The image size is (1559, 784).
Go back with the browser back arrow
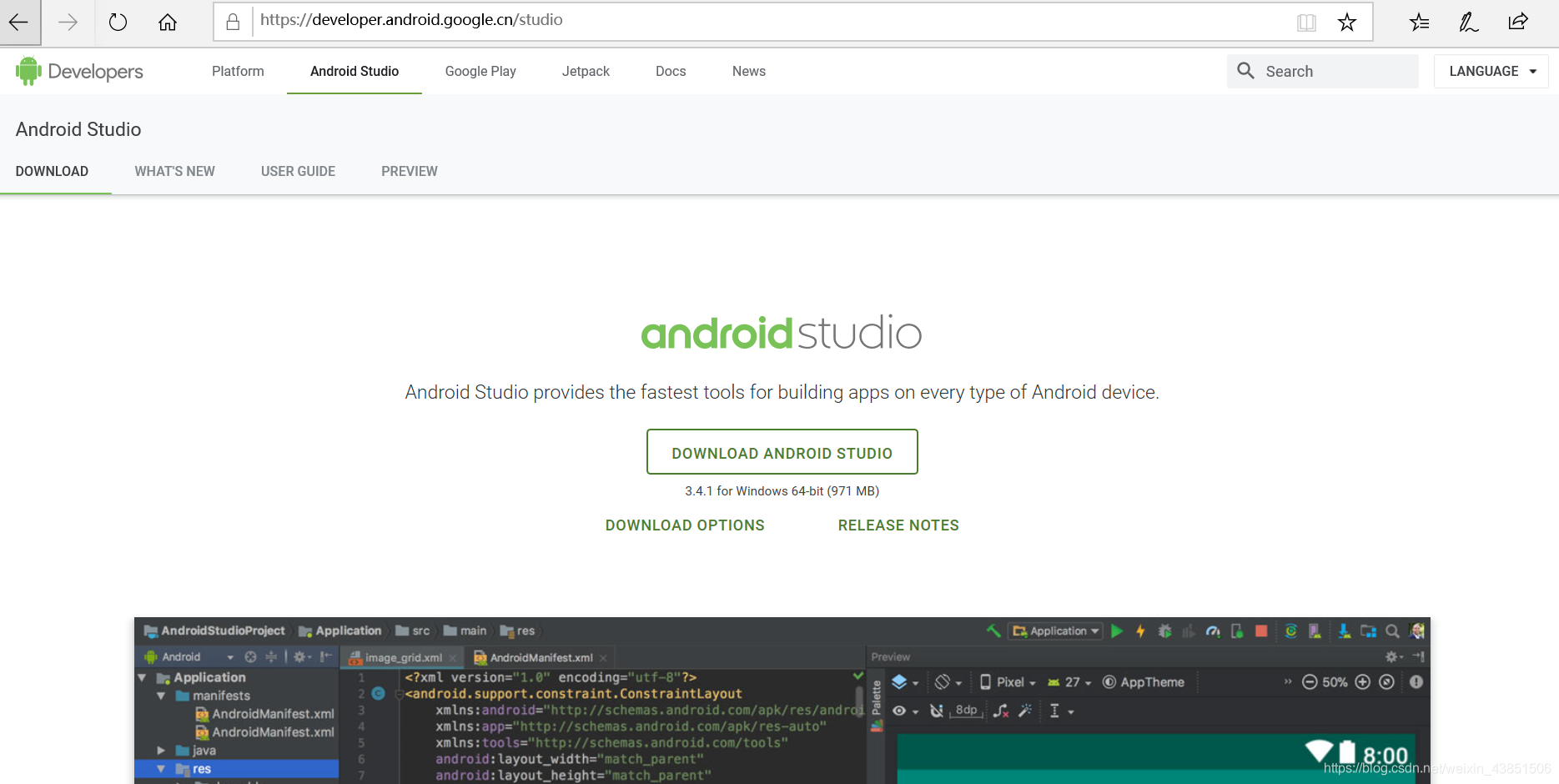(x=18, y=23)
